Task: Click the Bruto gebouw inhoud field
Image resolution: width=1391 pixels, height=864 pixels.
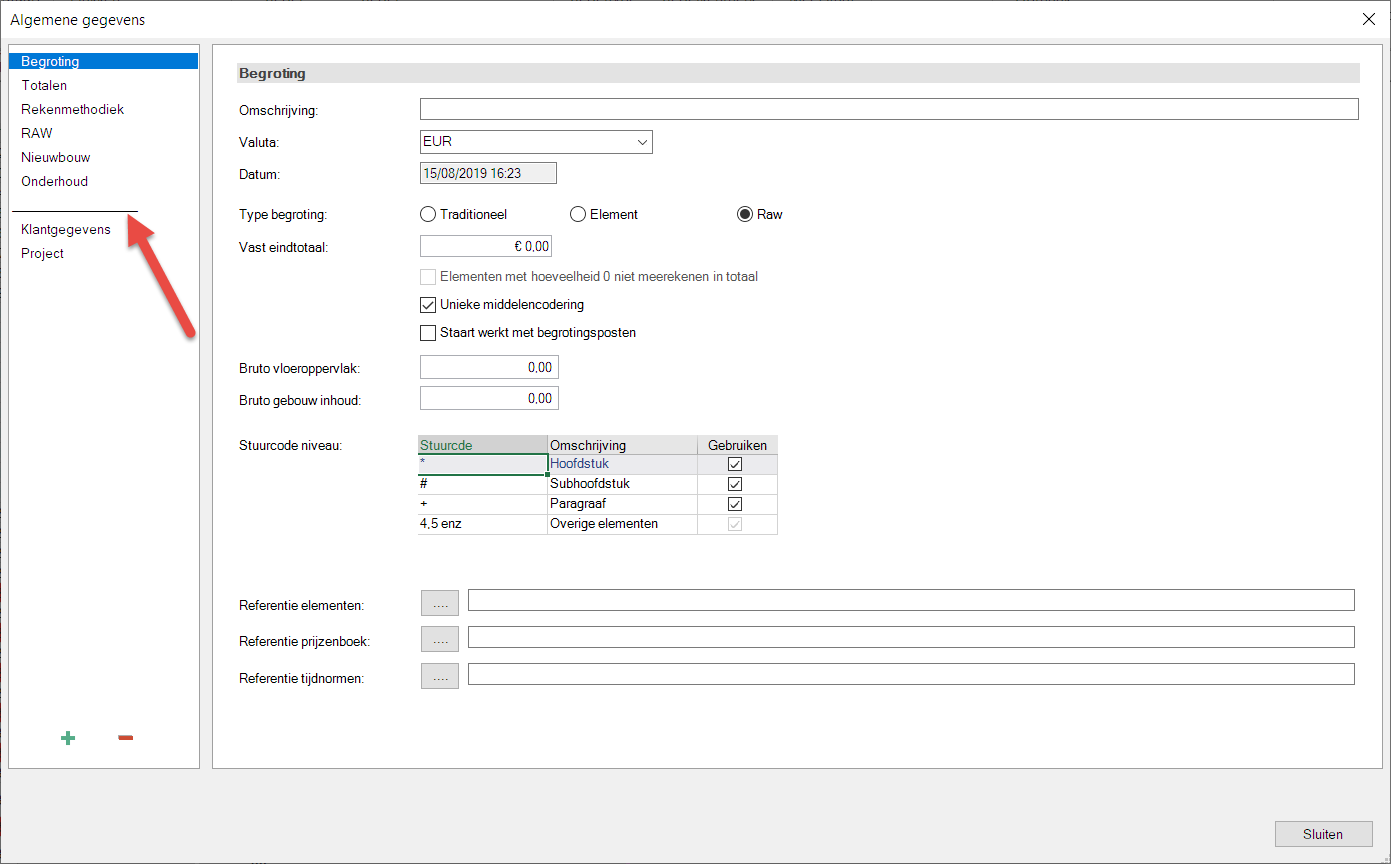Action: [x=489, y=398]
